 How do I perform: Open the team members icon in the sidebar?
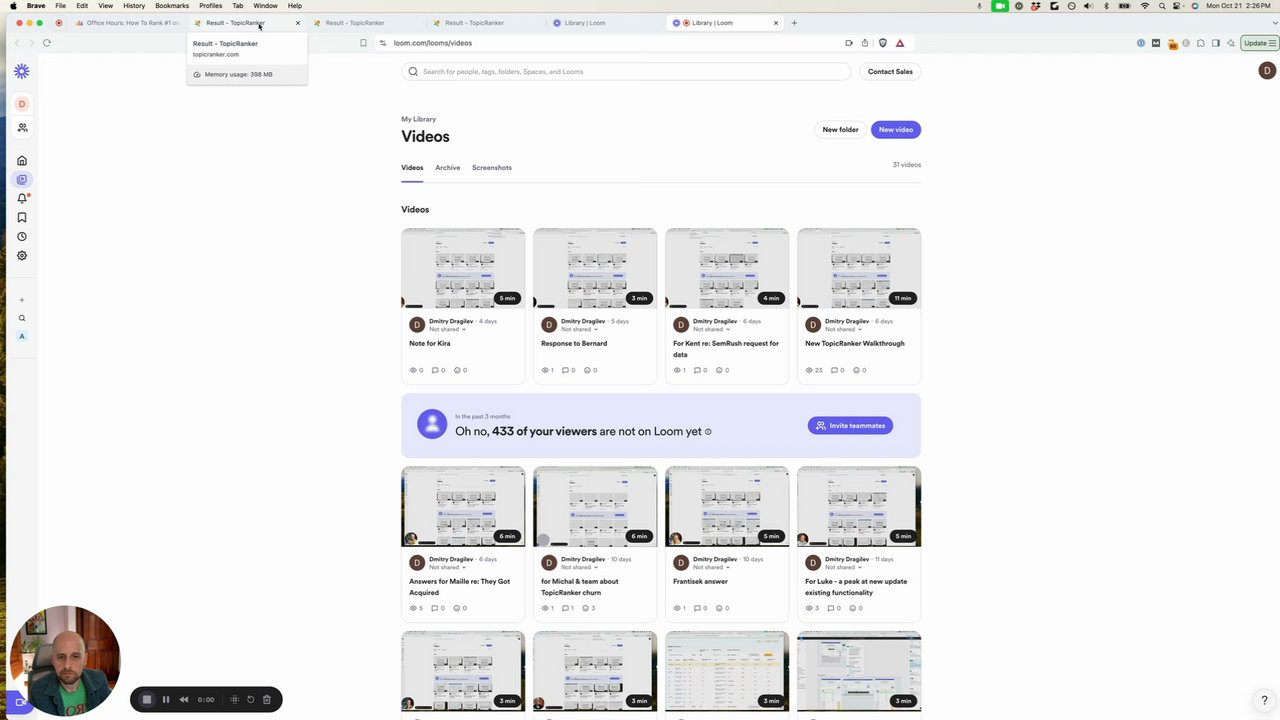22,128
